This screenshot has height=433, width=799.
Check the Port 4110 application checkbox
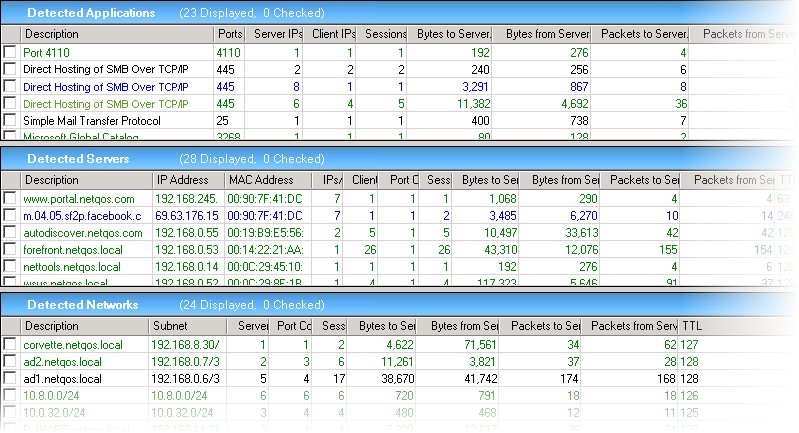[x=10, y=52]
